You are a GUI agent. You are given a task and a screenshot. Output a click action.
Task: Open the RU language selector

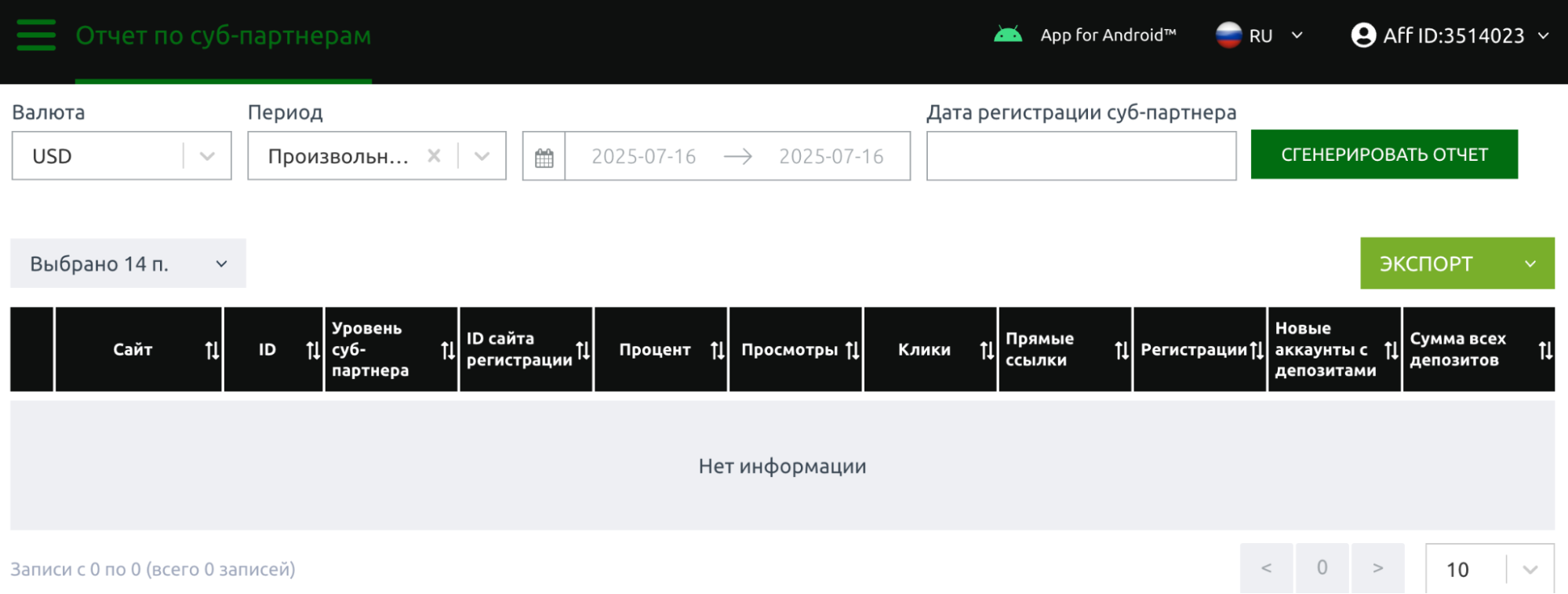1260,35
